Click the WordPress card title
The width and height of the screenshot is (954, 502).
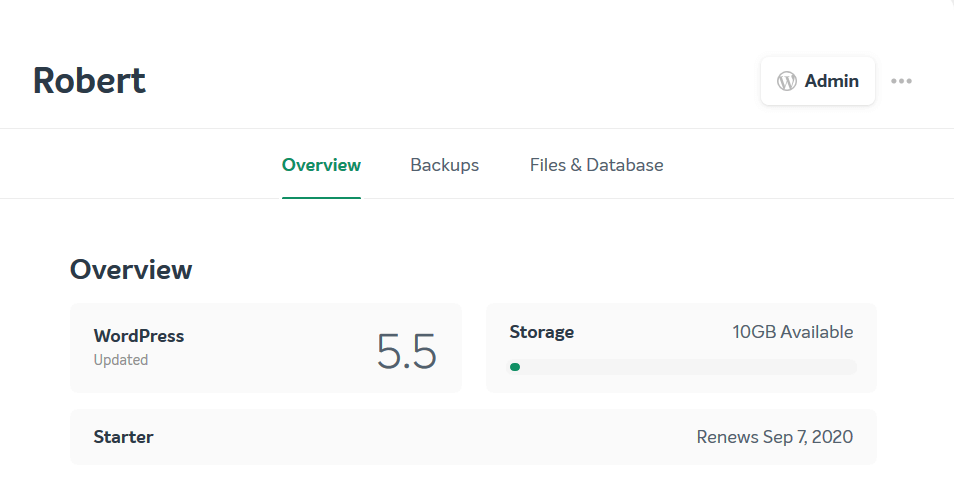point(139,336)
